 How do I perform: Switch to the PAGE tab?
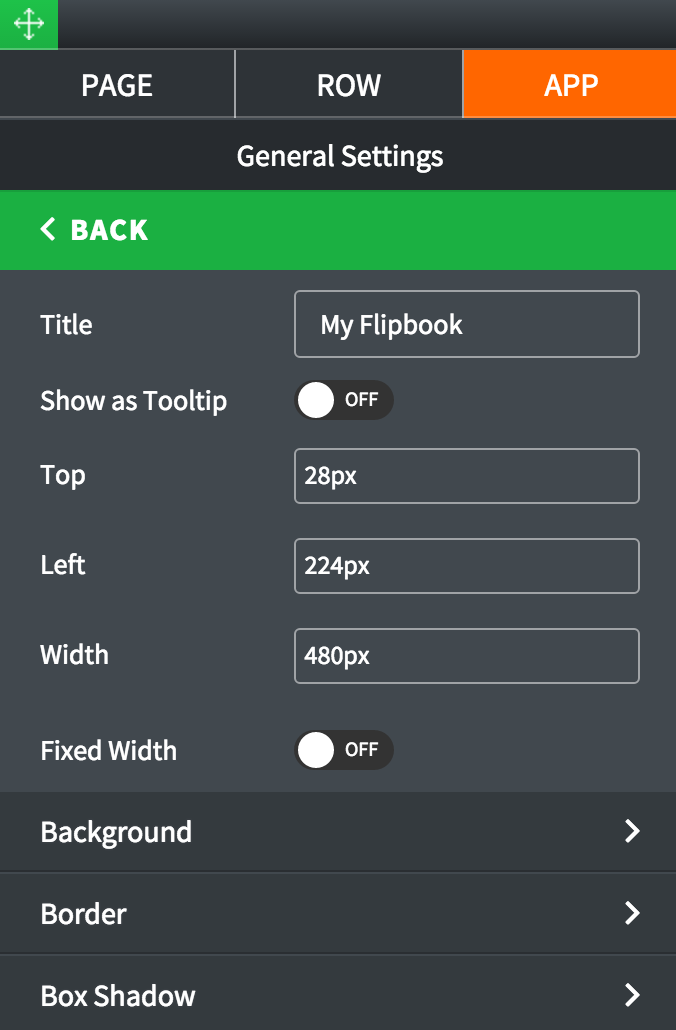117,84
